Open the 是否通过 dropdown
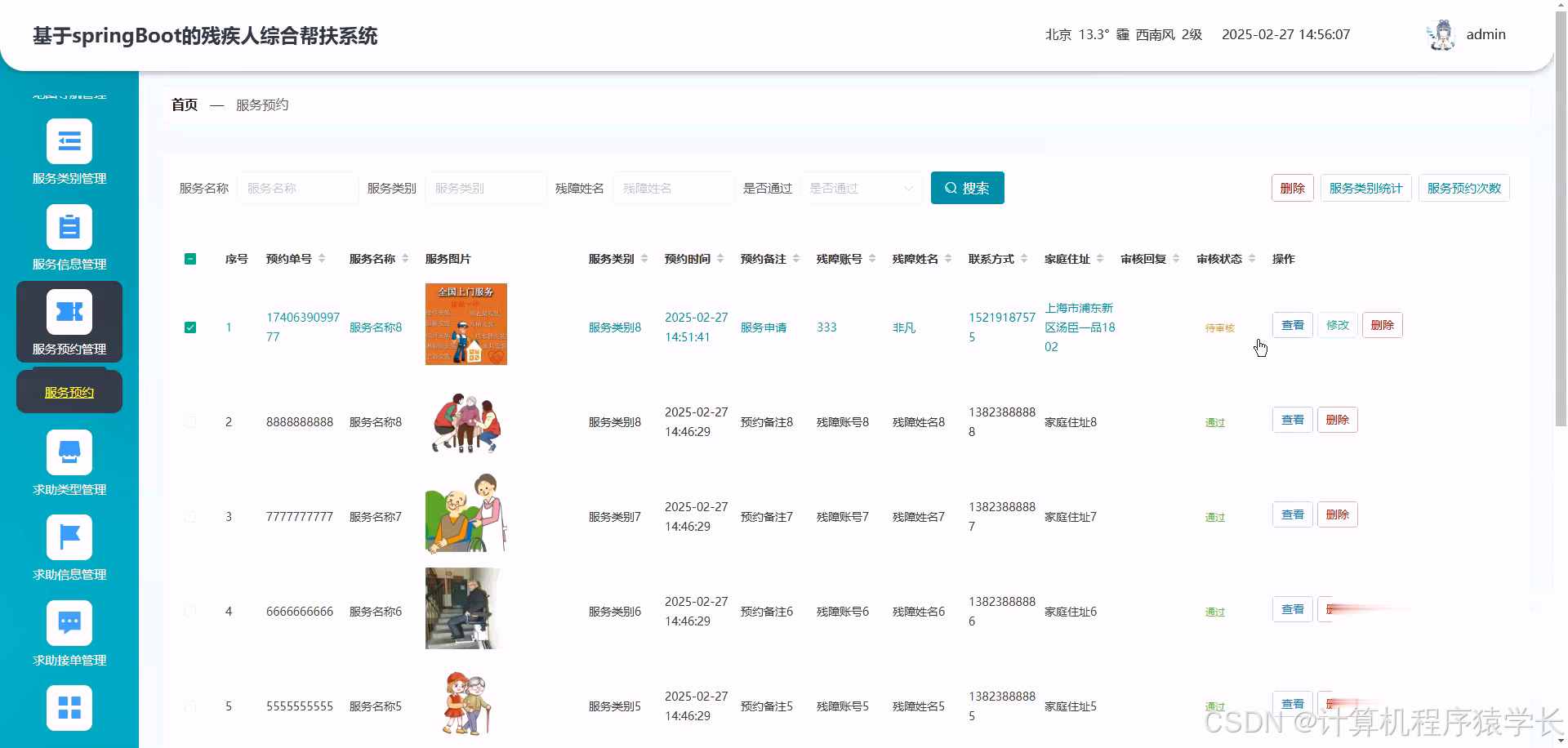Screen dimensions: 1568x748 click(860, 188)
